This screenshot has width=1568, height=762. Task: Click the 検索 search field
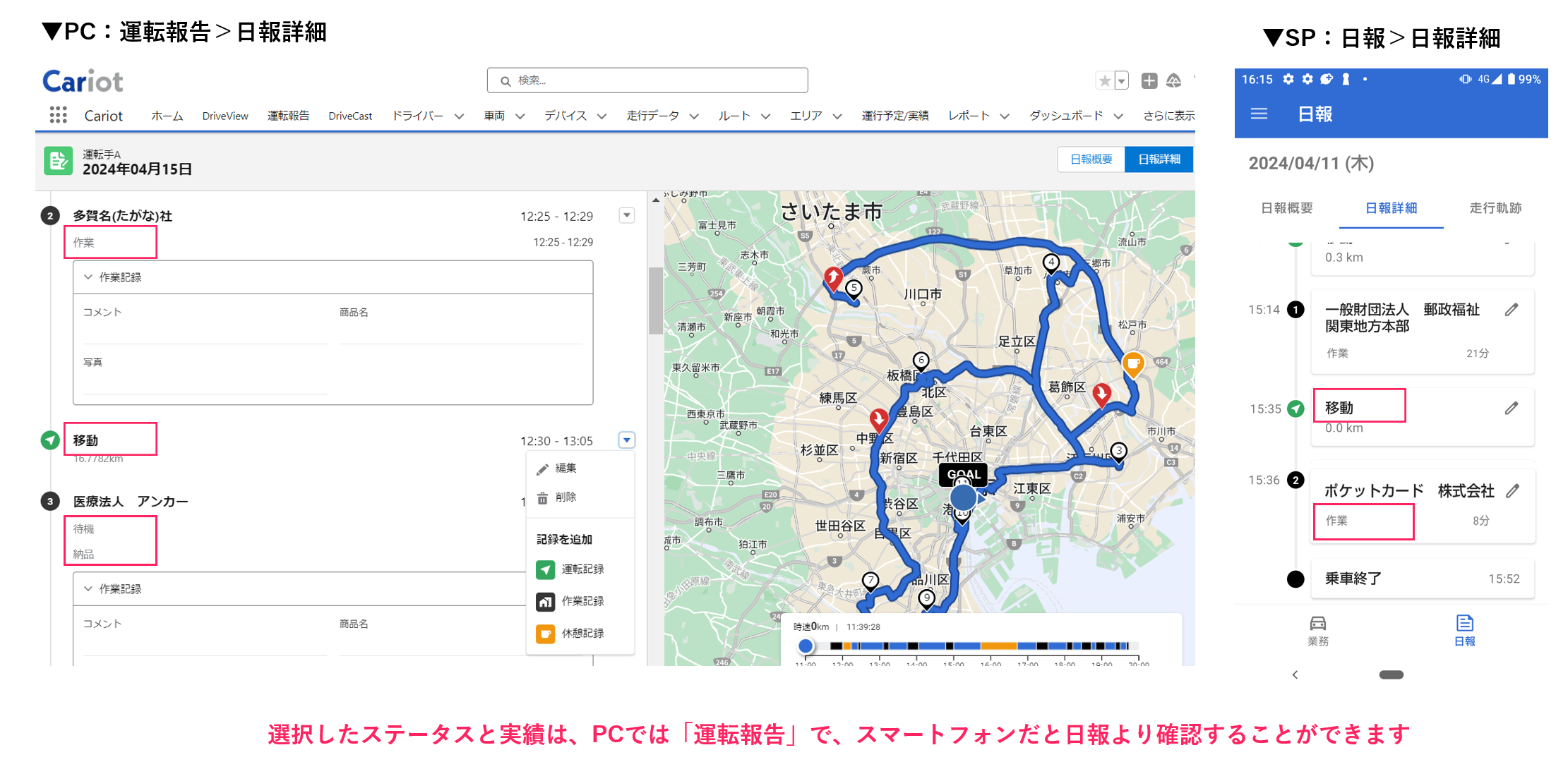[x=647, y=80]
